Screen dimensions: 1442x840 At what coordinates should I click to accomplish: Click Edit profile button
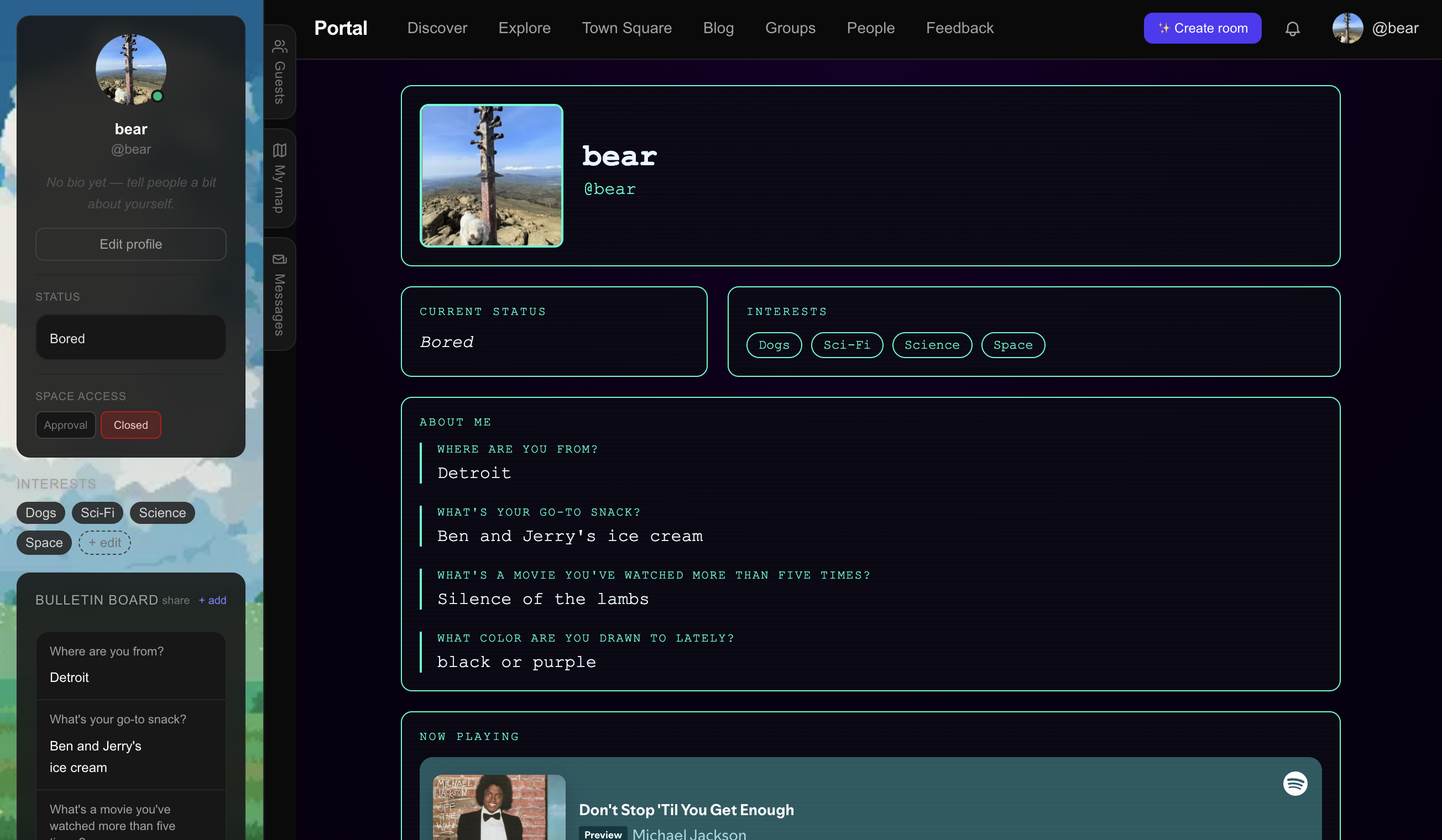[x=130, y=244]
